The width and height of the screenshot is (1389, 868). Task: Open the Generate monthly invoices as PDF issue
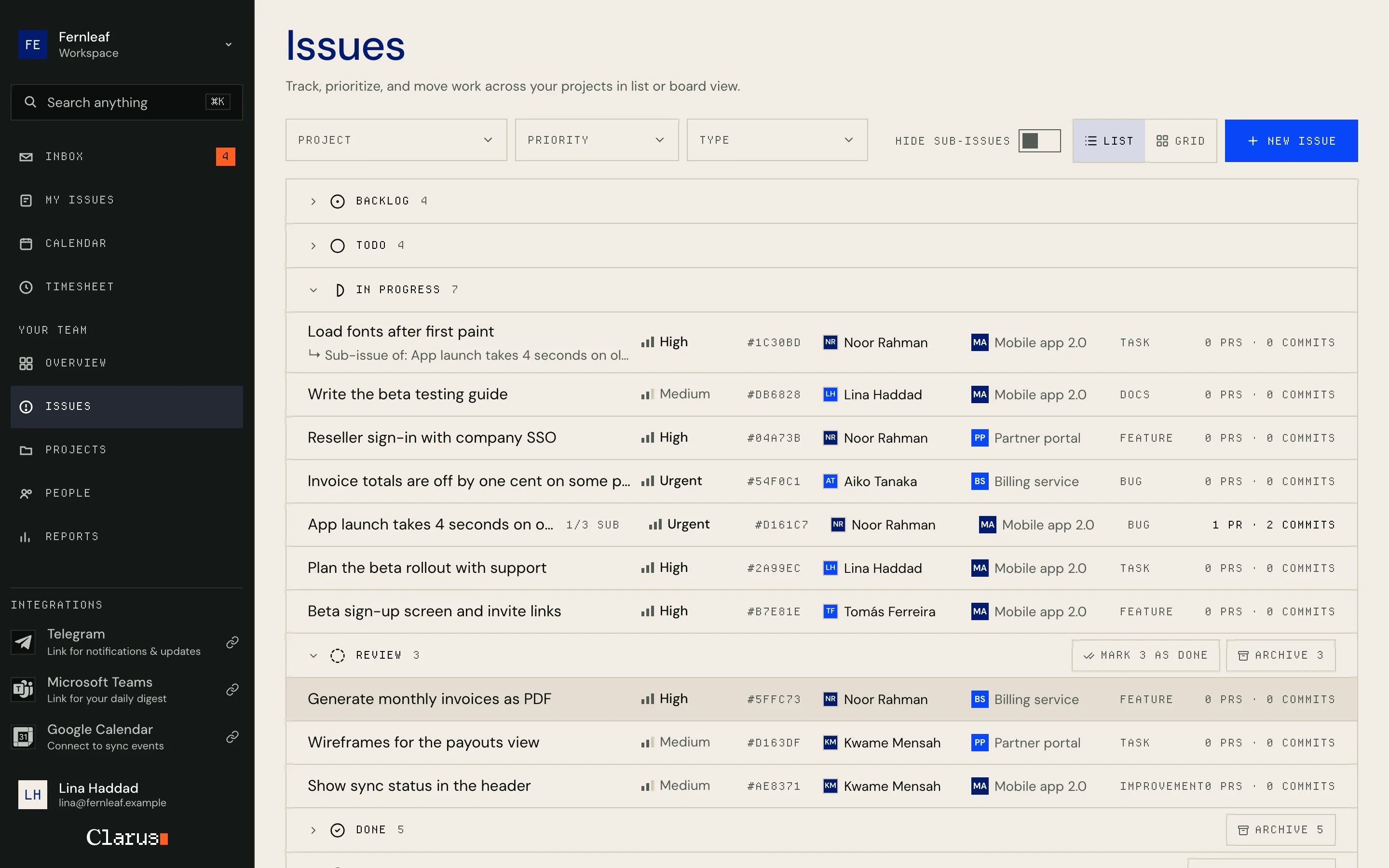[821, 699]
